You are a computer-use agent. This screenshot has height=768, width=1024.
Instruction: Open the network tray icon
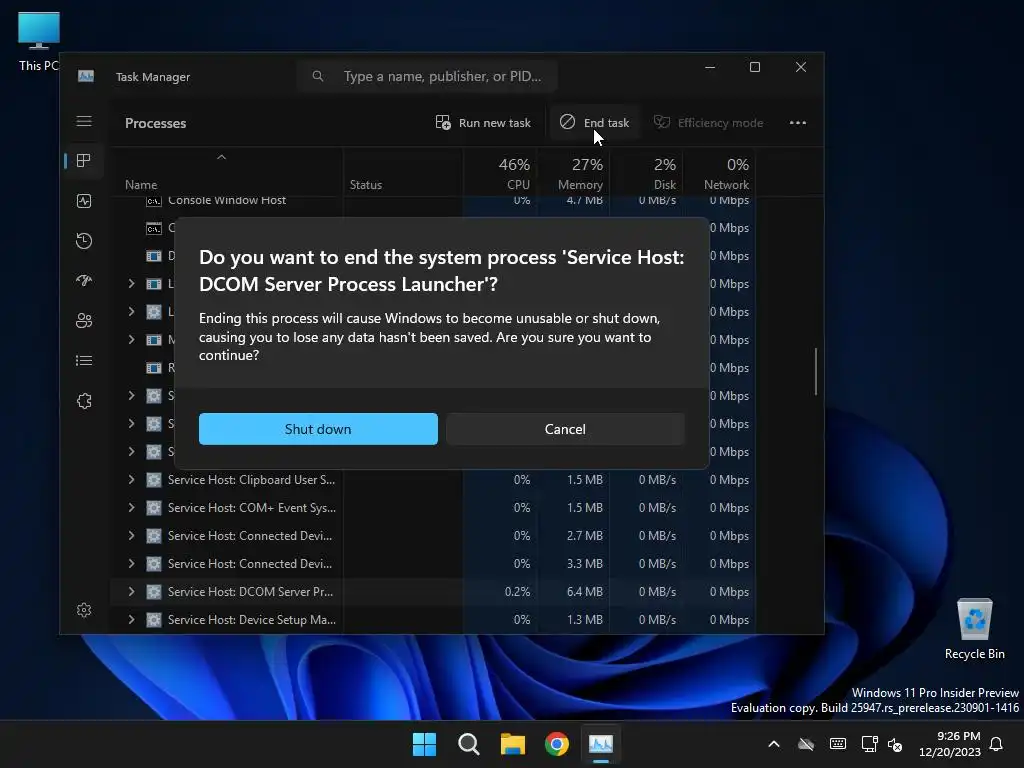[x=869, y=744]
